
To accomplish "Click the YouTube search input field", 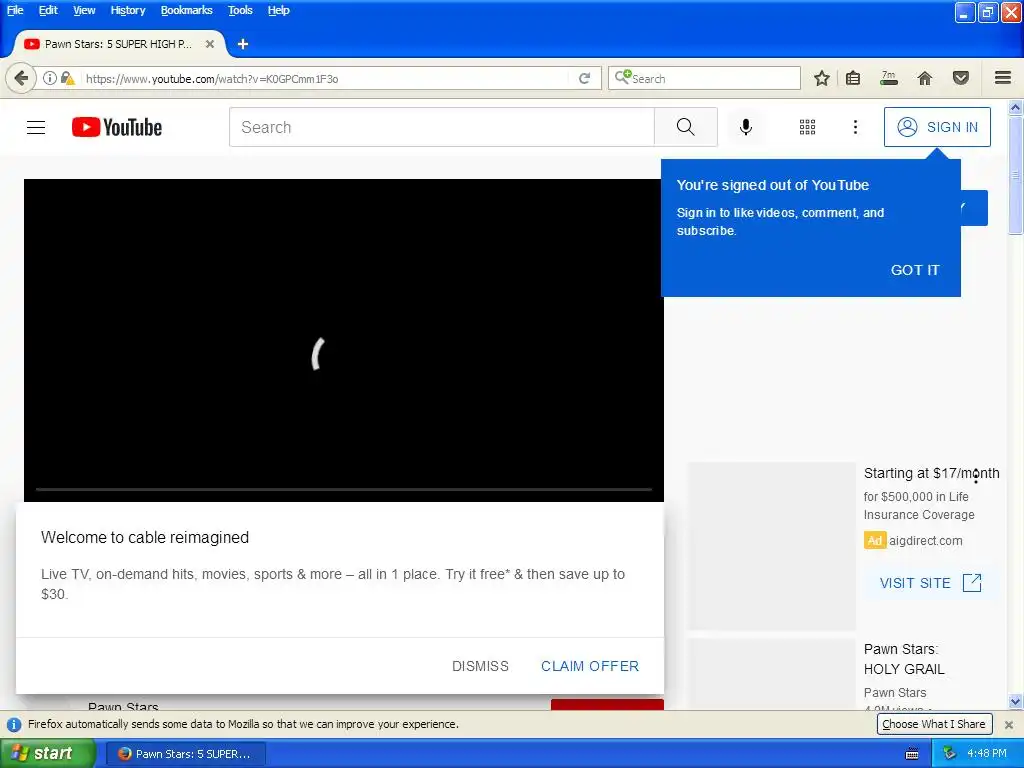I will [441, 127].
